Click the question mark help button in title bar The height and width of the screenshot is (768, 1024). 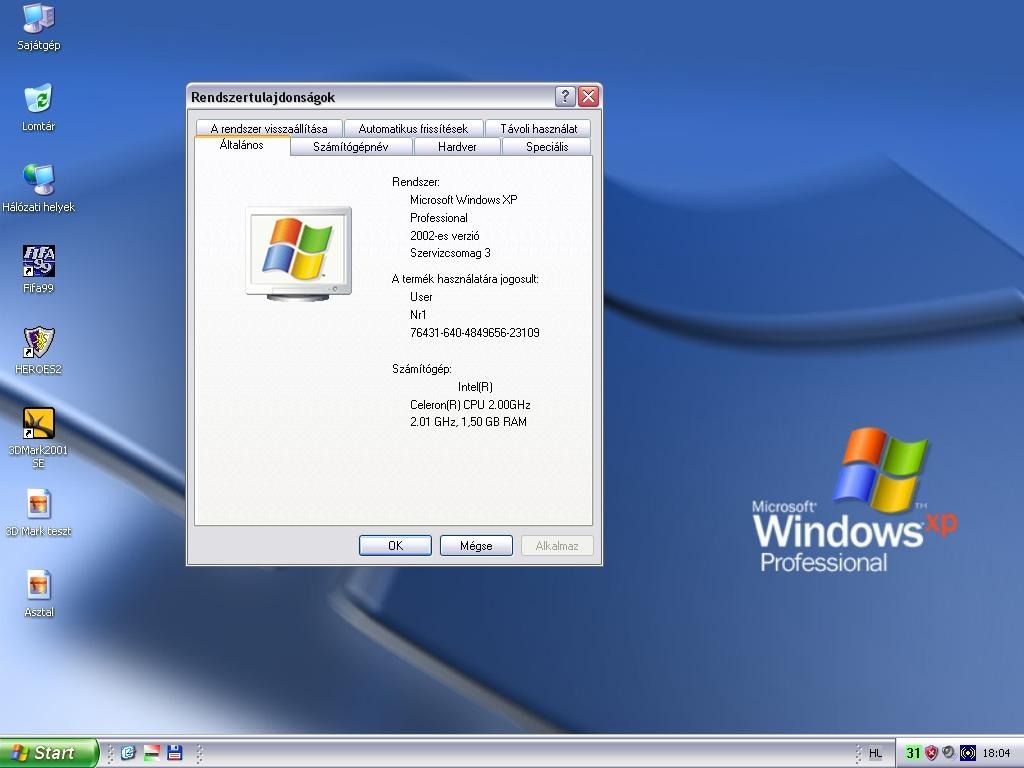(x=565, y=97)
